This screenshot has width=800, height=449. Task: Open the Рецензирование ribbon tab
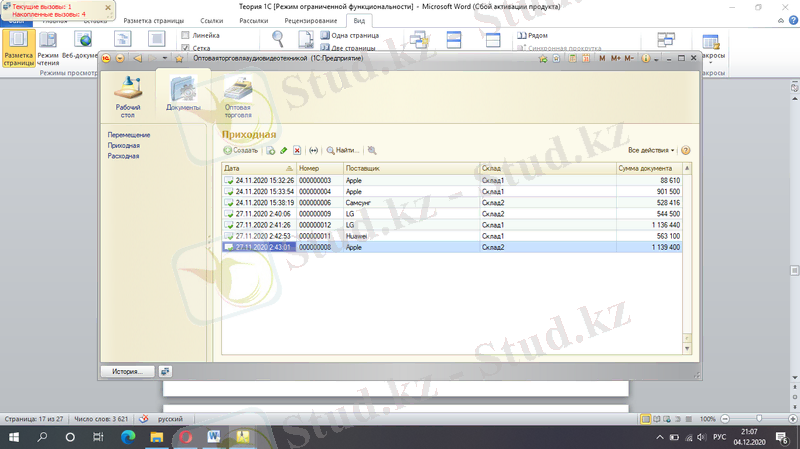click(x=311, y=21)
